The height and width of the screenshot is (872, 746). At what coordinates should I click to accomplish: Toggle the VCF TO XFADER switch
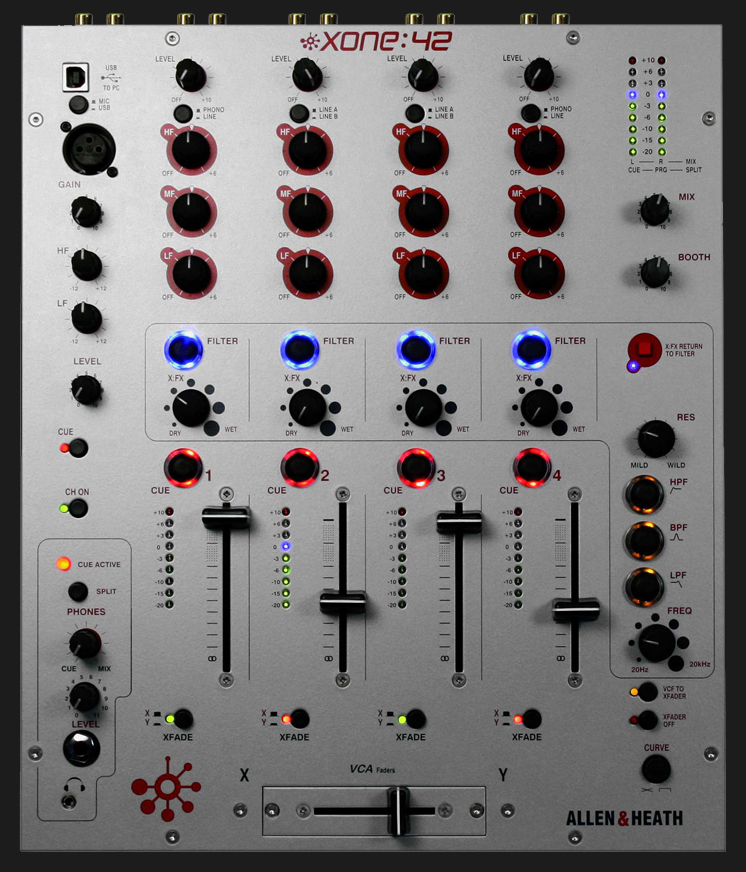[648, 692]
